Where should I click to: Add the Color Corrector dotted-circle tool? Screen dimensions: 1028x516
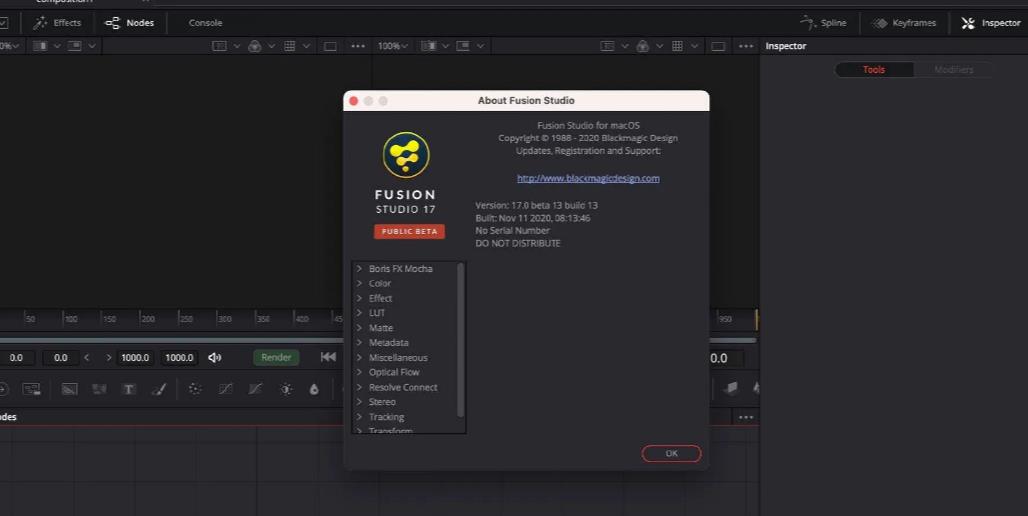(195, 389)
